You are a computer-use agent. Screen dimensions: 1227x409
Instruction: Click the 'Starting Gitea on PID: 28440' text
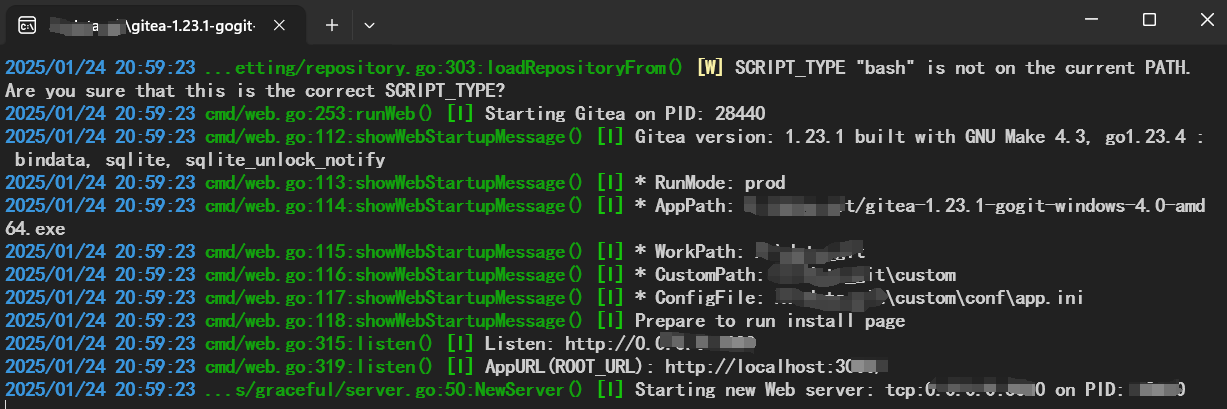pos(611,114)
